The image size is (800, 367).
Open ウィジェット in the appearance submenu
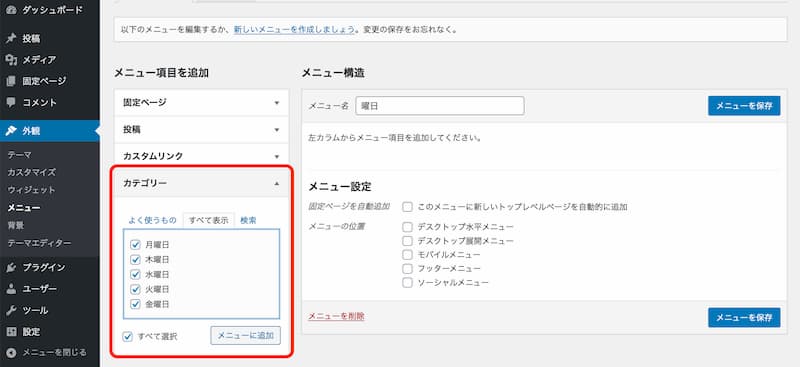(32, 190)
